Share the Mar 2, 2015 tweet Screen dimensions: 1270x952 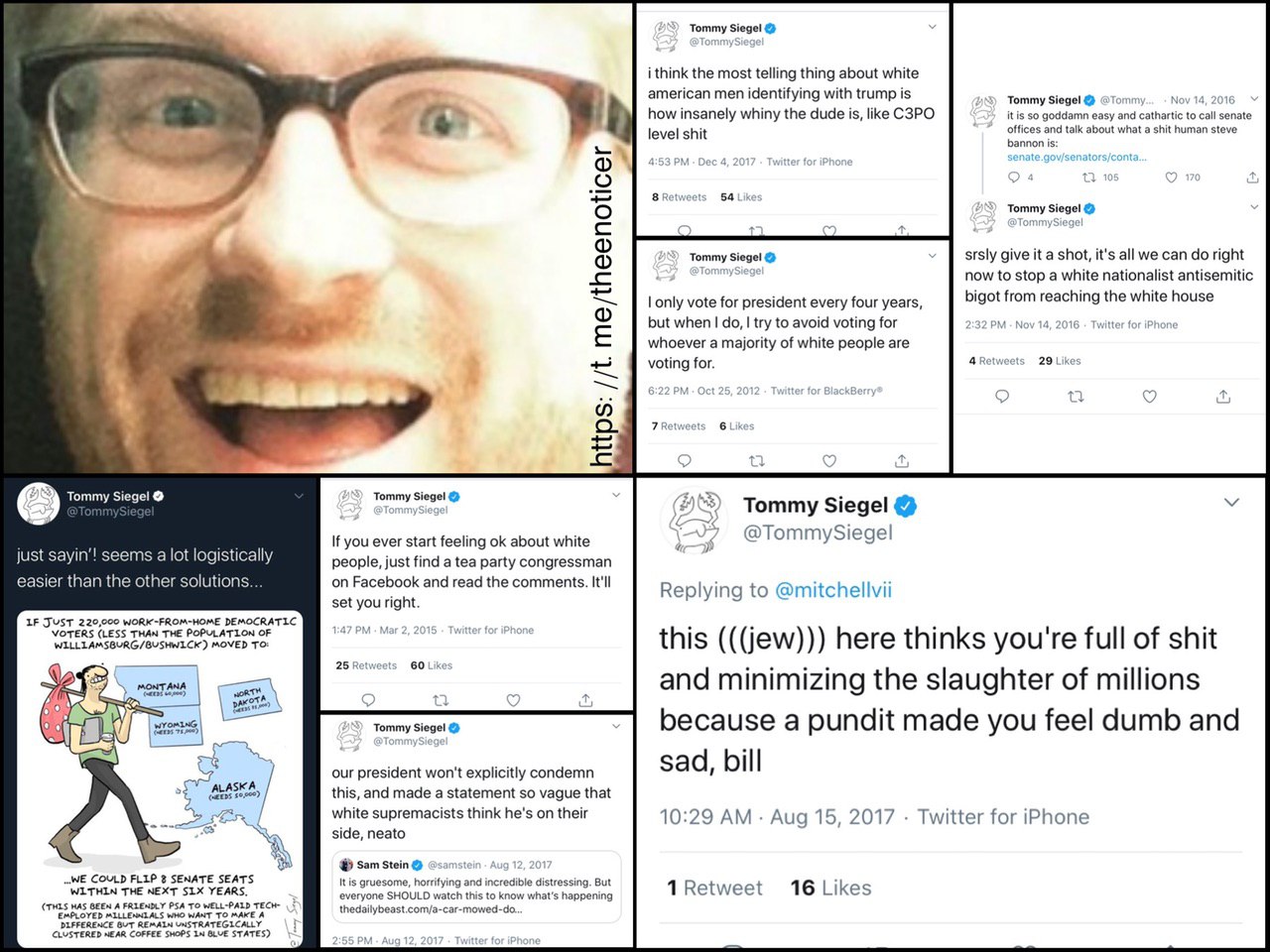pos(585,700)
